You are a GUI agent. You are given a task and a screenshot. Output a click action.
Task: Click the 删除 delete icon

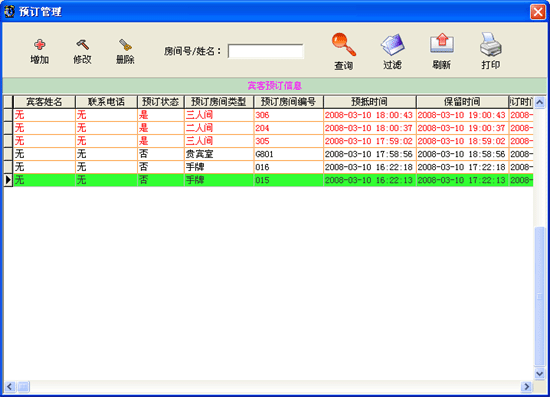point(125,45)
